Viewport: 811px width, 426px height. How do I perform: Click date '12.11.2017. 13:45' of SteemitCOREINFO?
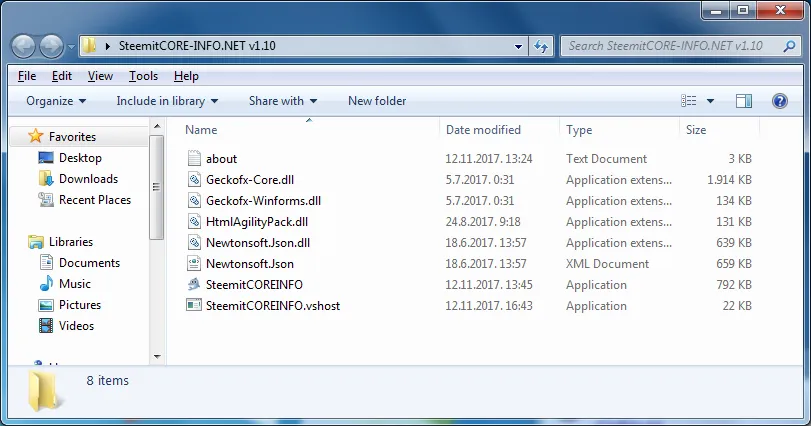(489, 285)
